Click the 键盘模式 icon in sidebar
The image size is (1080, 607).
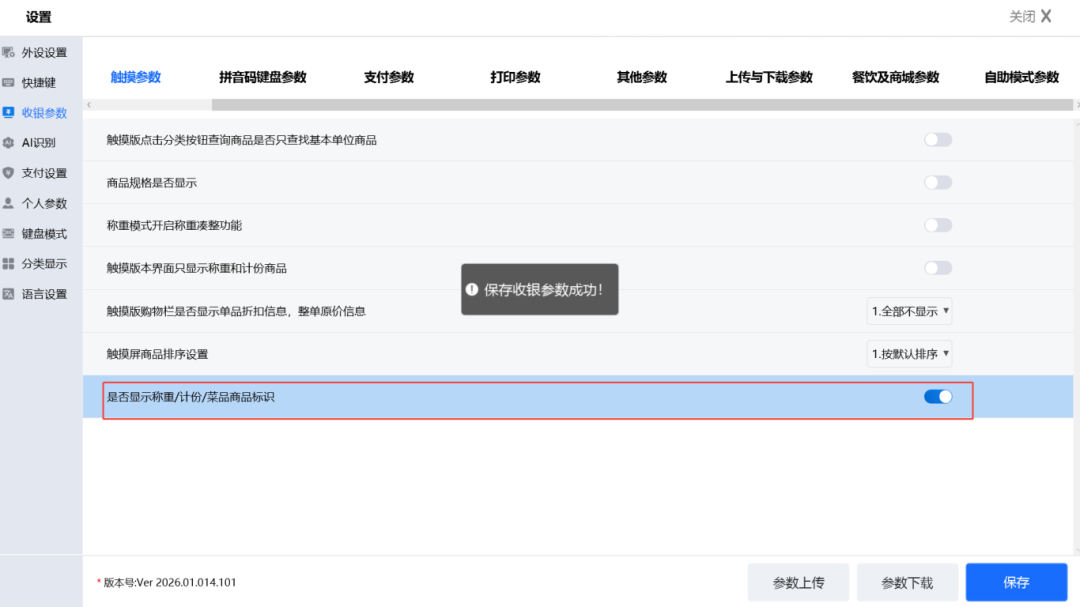(x=9, y=233)
